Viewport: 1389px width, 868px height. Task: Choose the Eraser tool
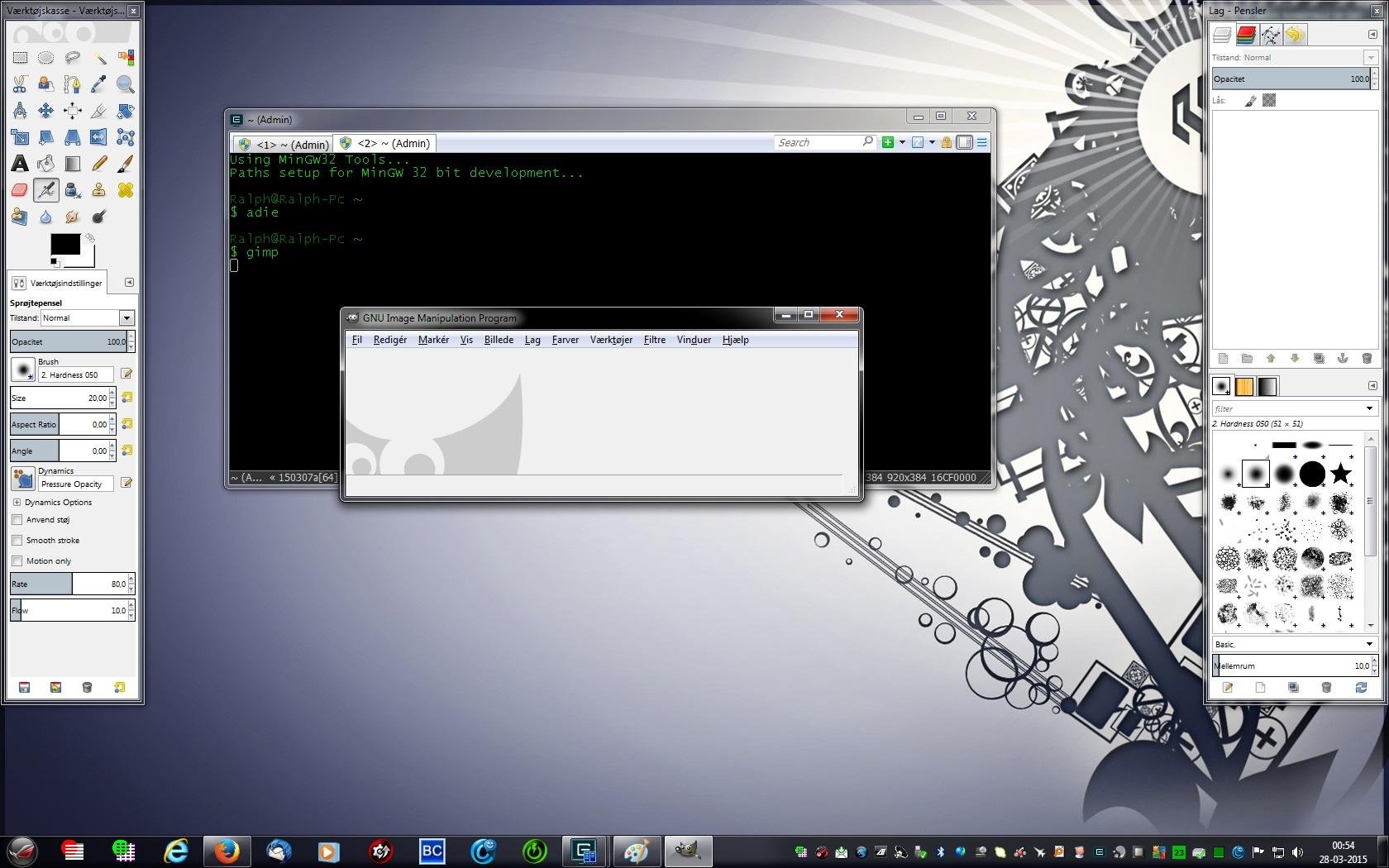coord(20,190)
